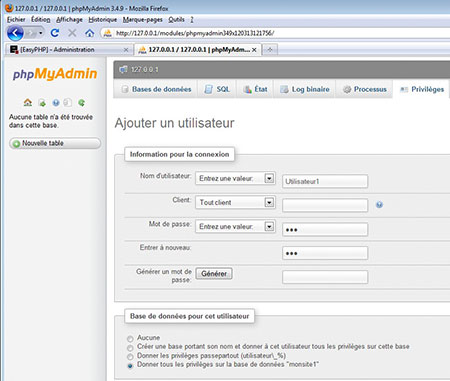Open the Outils menu
Image resolution: width=450 pixels, height=381 pixels.
click(176, 20)
